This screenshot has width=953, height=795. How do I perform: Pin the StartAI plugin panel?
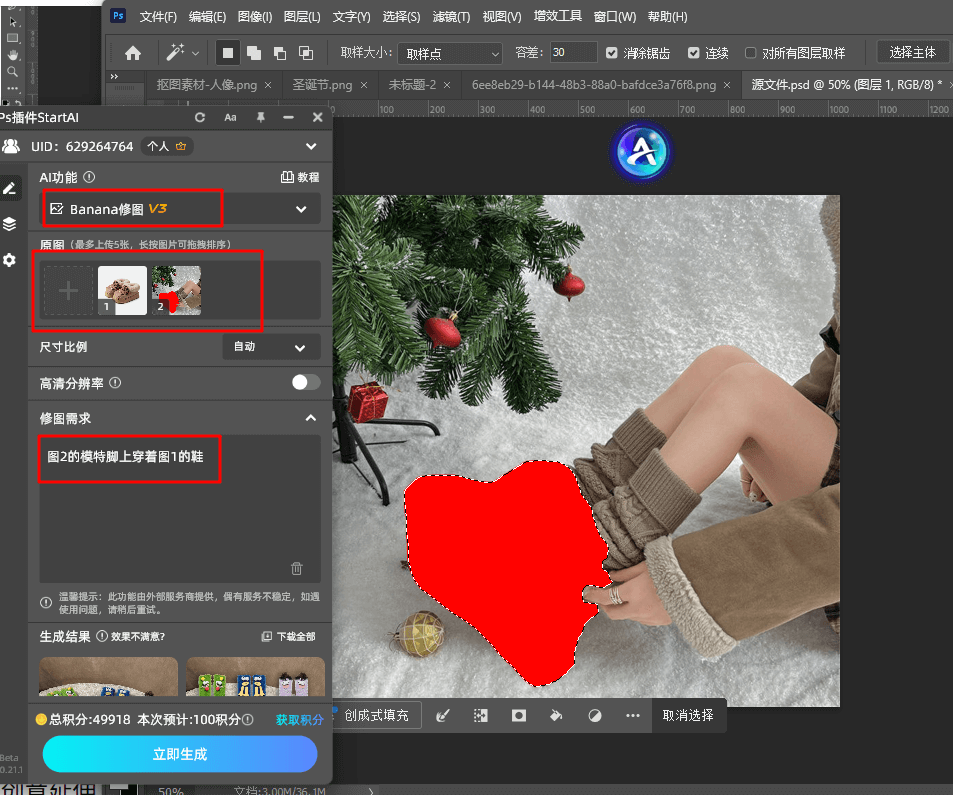[260, 118]
